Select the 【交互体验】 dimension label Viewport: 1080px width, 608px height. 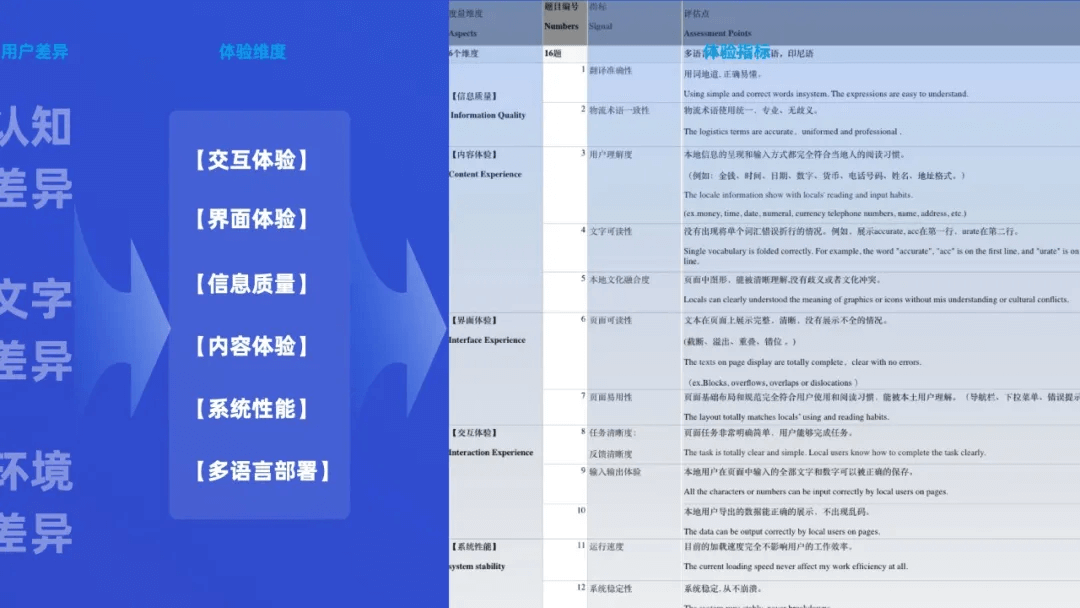251,160
